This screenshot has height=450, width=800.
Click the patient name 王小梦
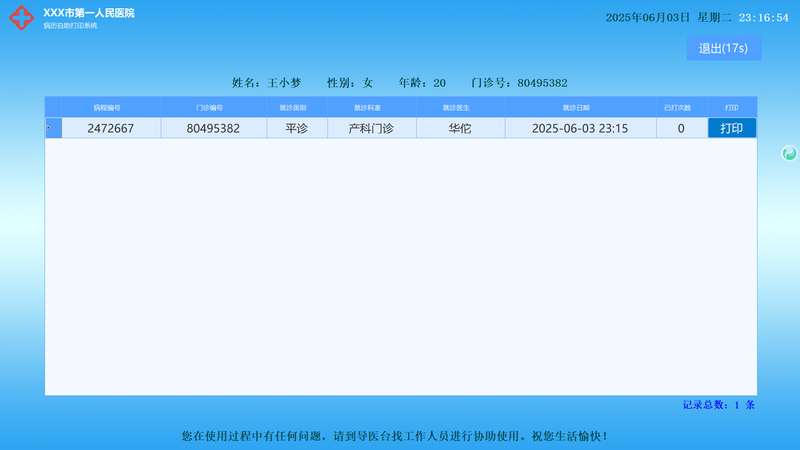tap(284, 83)
